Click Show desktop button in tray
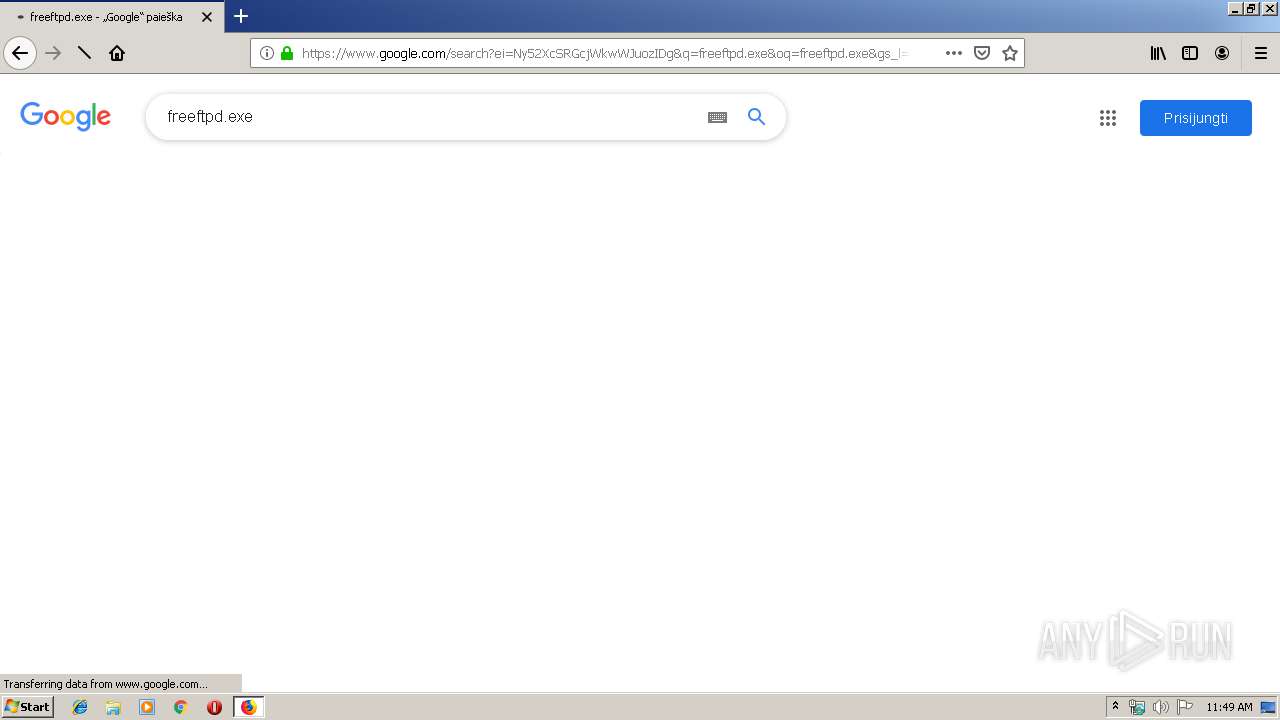 [x=1268, y=707]
